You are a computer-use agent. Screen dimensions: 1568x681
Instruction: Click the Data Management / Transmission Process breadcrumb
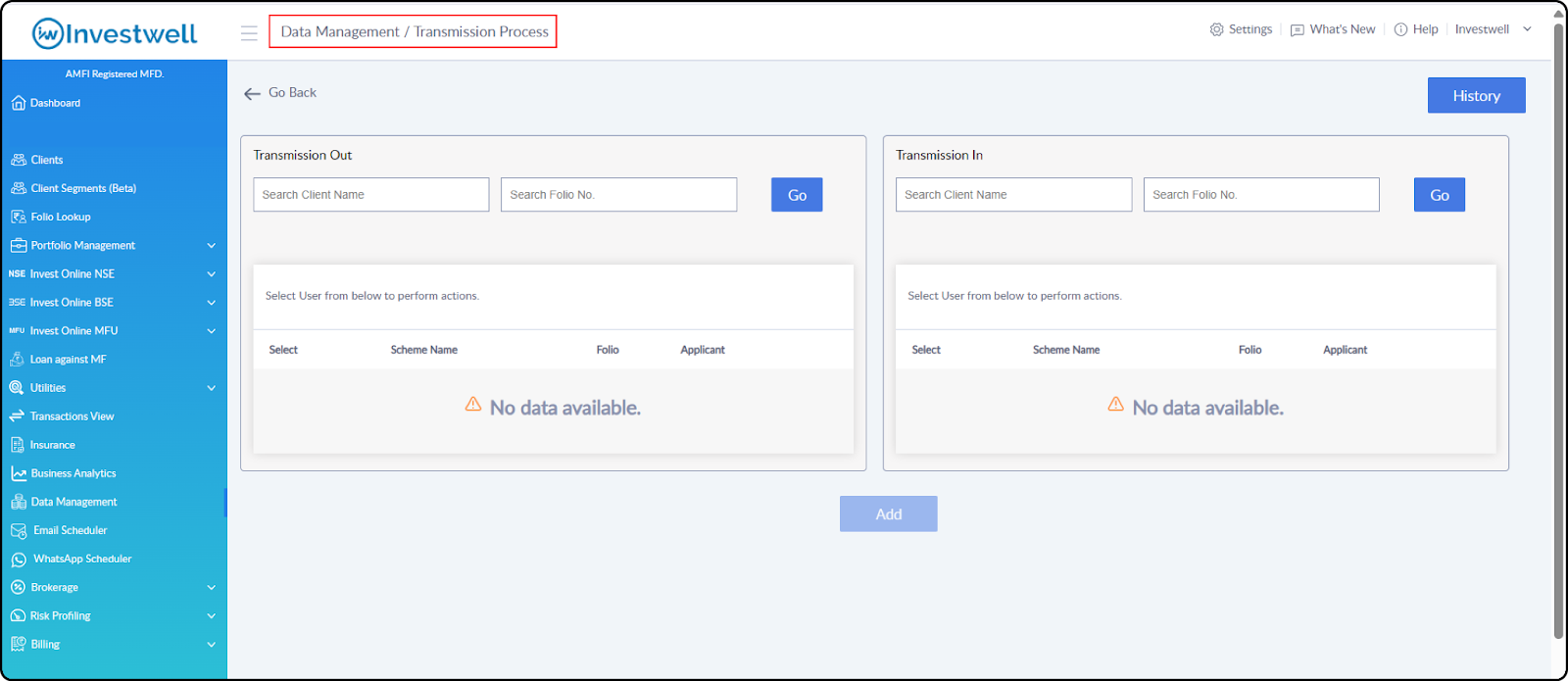[x=414, y=31]
